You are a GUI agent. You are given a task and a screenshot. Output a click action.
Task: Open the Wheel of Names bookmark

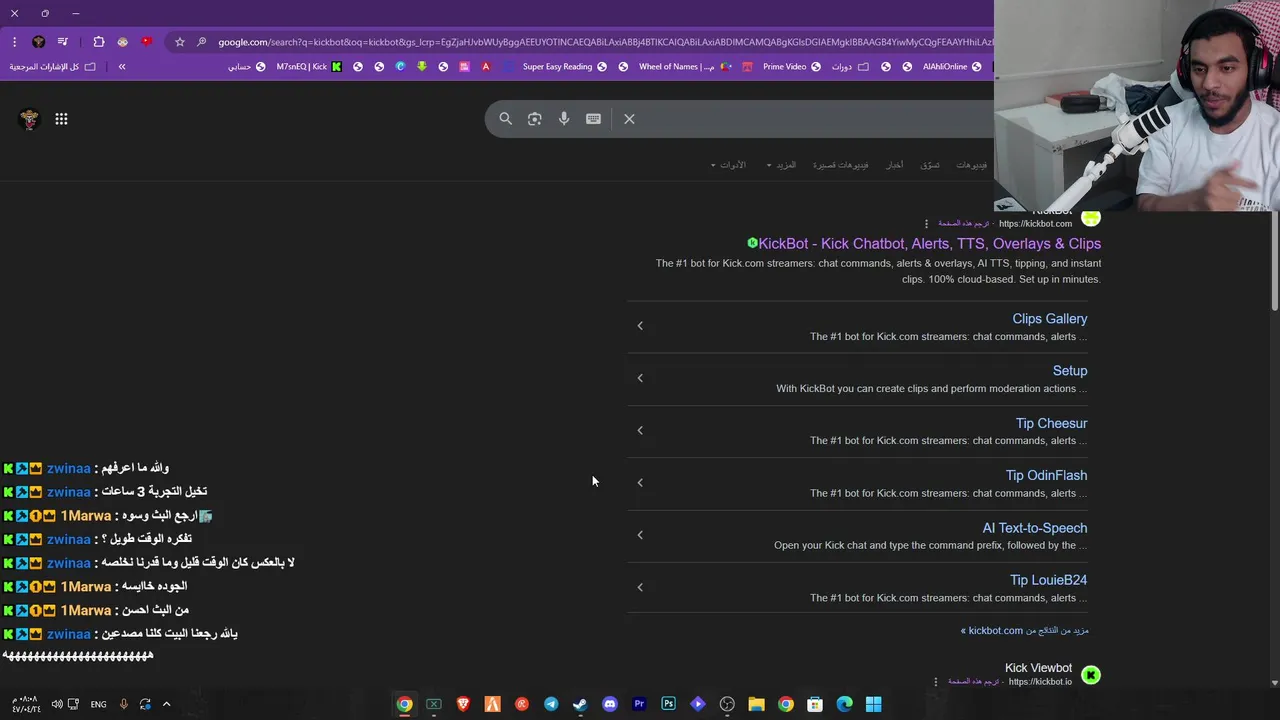[686, 67]
